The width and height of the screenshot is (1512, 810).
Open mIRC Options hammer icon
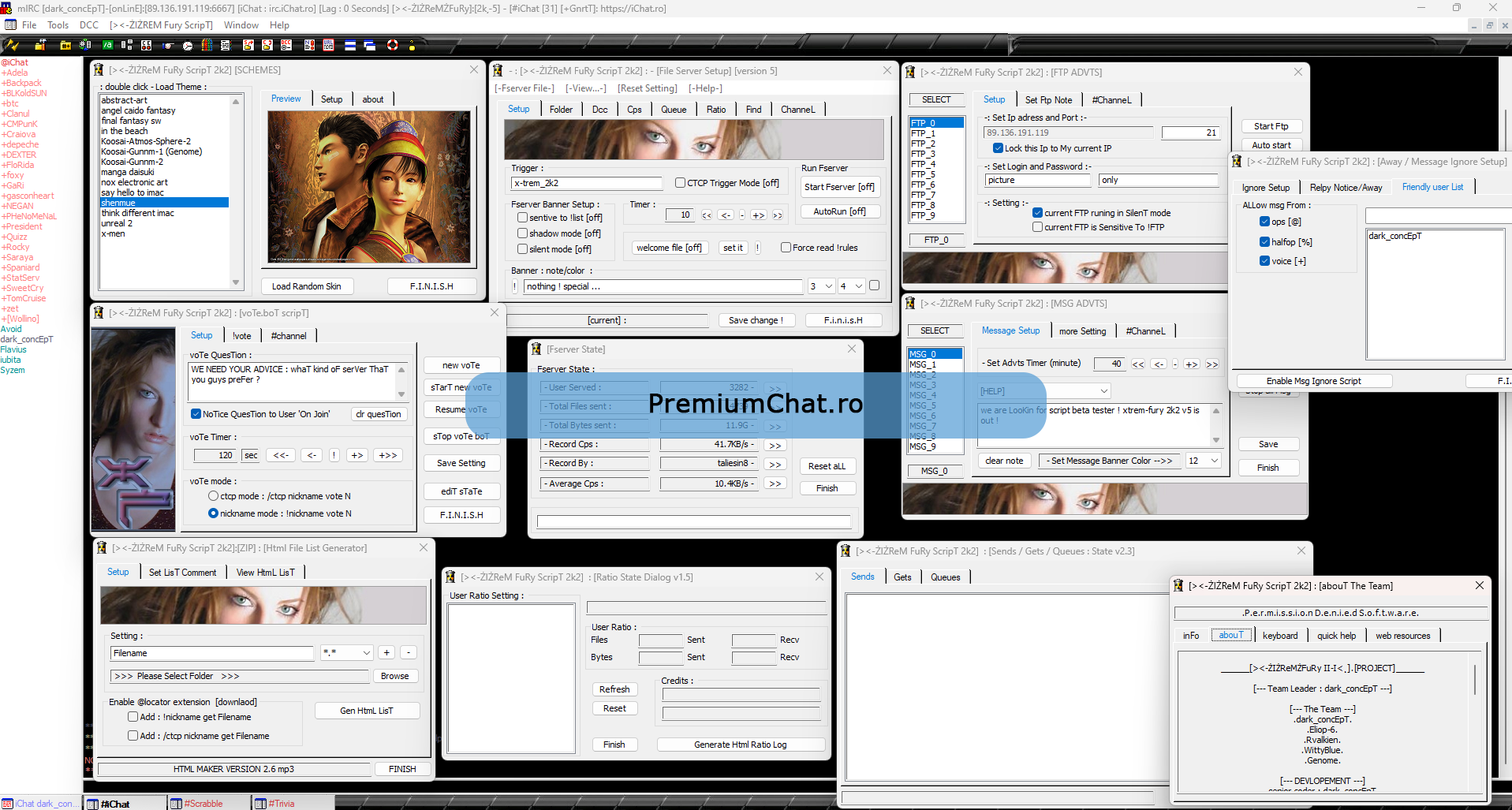40,45
